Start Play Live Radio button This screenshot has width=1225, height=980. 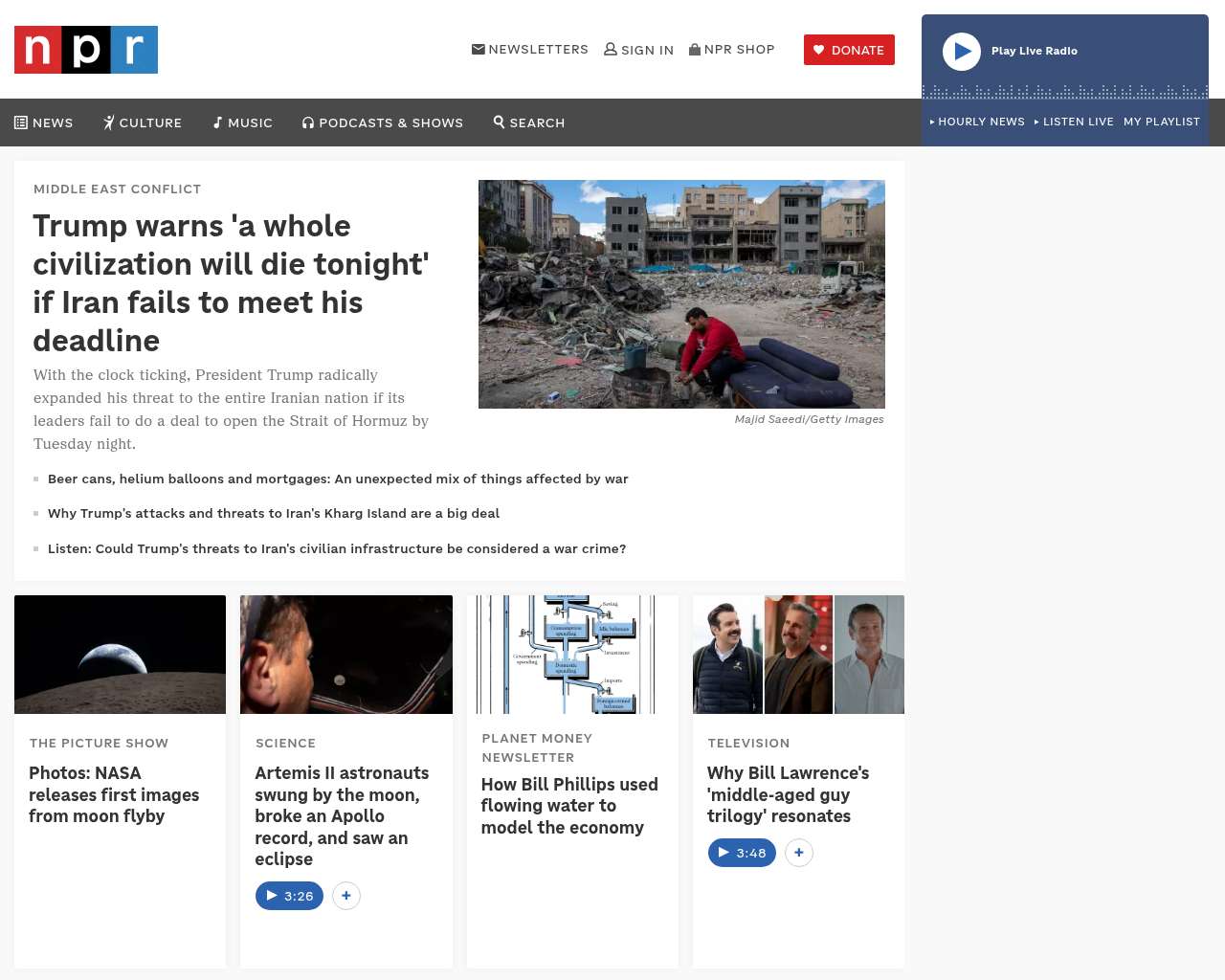click(962, 52)
